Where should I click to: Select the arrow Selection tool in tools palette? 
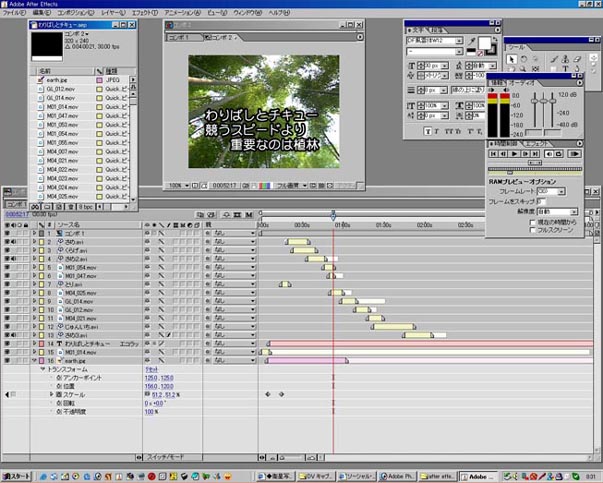click(x=511, y=58)
